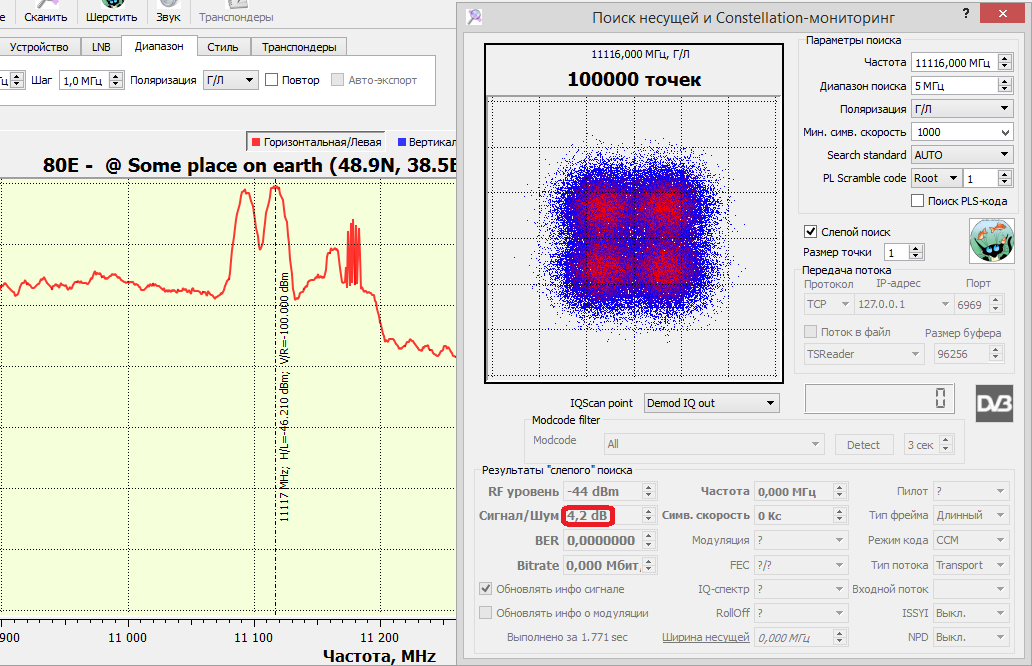Open the RollOff dropdown

(801, 613)
